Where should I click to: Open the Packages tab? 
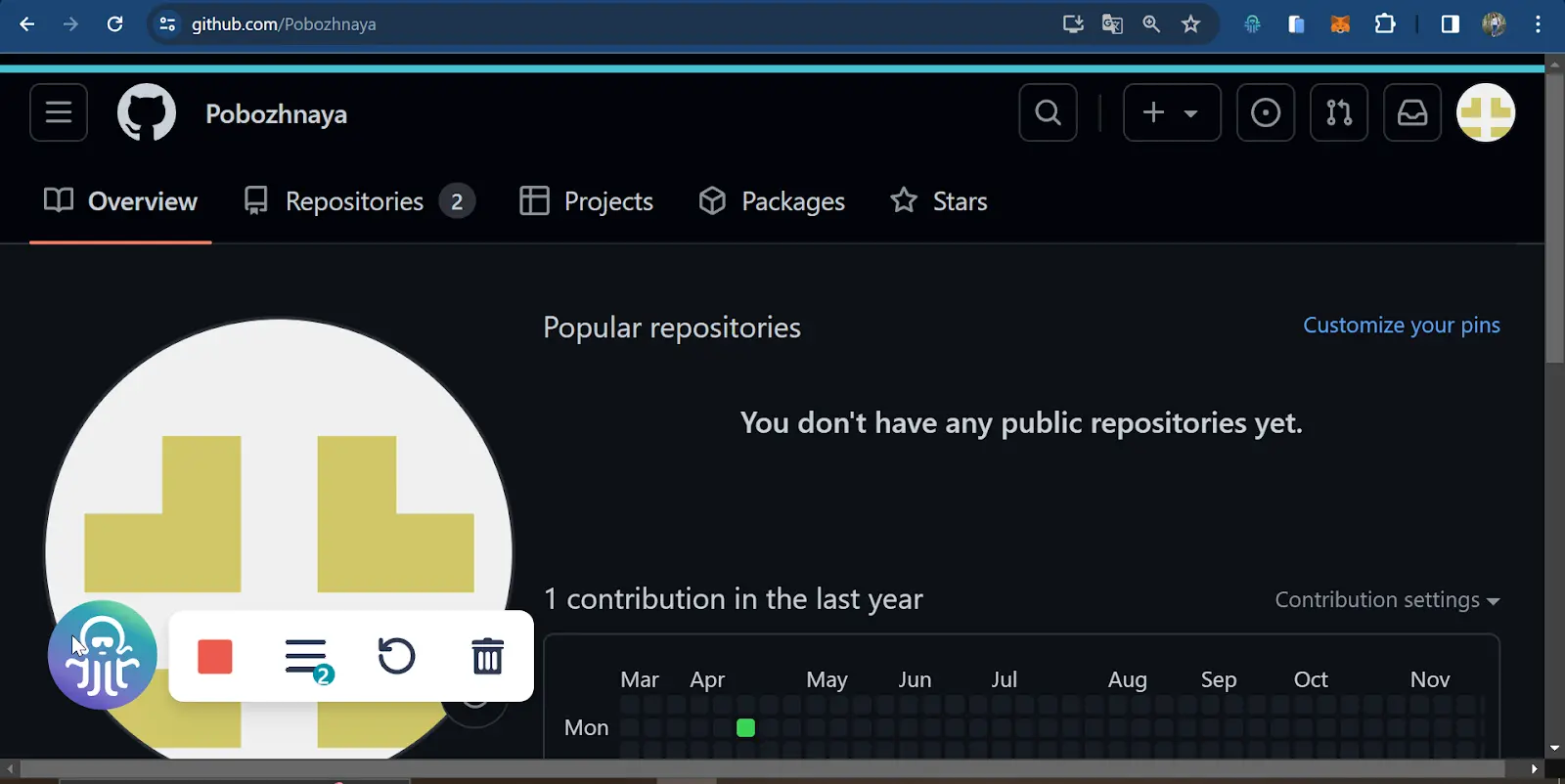coord(772,201)
